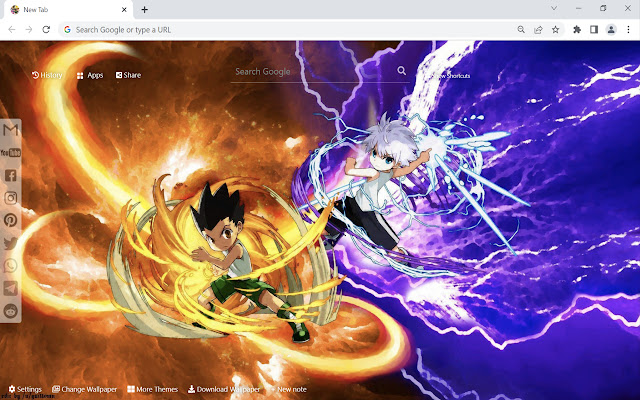Open Instagram sidebar shortcut
The width and height of the screenshot is (640, 400).
(11, 198)
